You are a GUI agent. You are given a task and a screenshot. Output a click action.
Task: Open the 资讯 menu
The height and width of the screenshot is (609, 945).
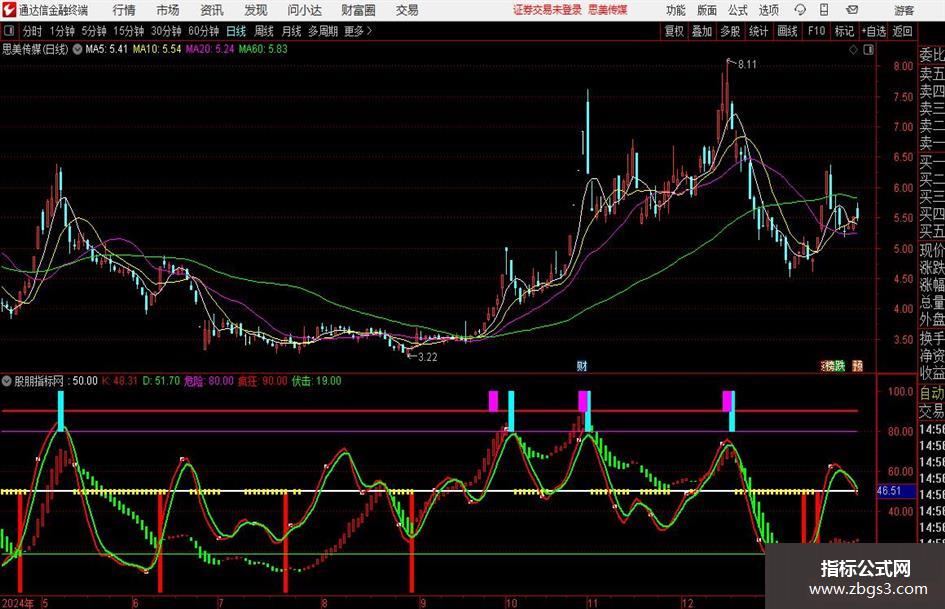coord(212,10)
